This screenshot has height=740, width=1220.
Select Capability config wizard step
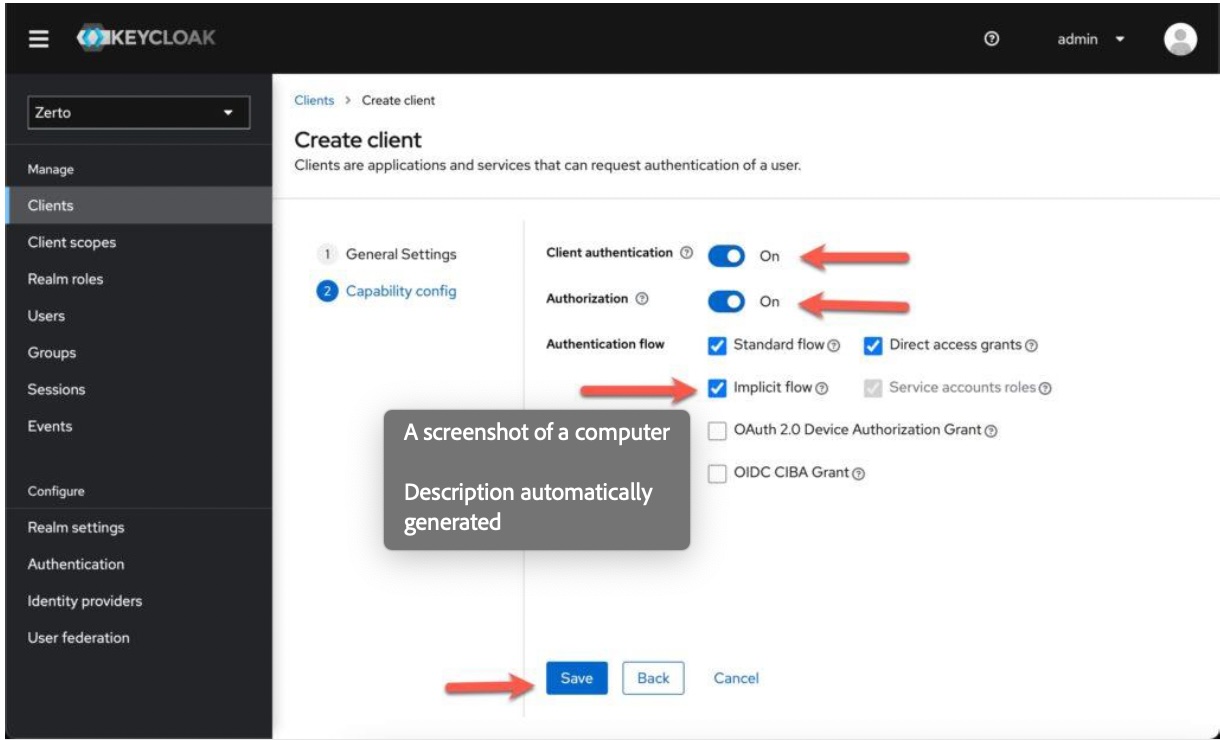tap(387, 291)
